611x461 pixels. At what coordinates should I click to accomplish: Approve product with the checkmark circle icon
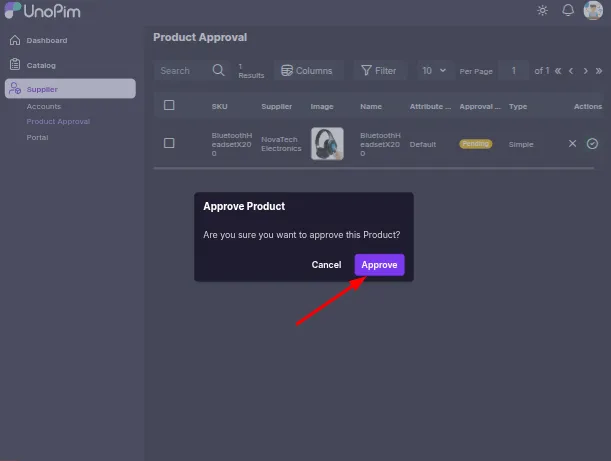[592, 144]
